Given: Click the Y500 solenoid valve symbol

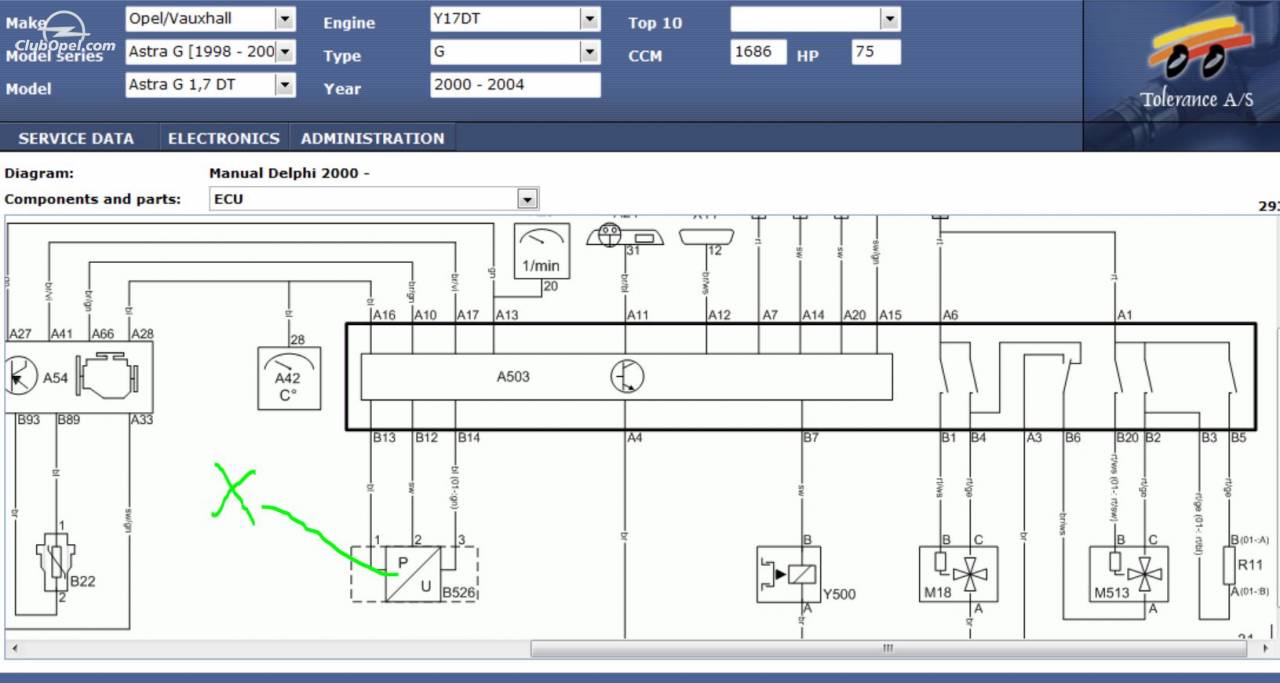Looking at the screenshot, I should pos(789,574).
